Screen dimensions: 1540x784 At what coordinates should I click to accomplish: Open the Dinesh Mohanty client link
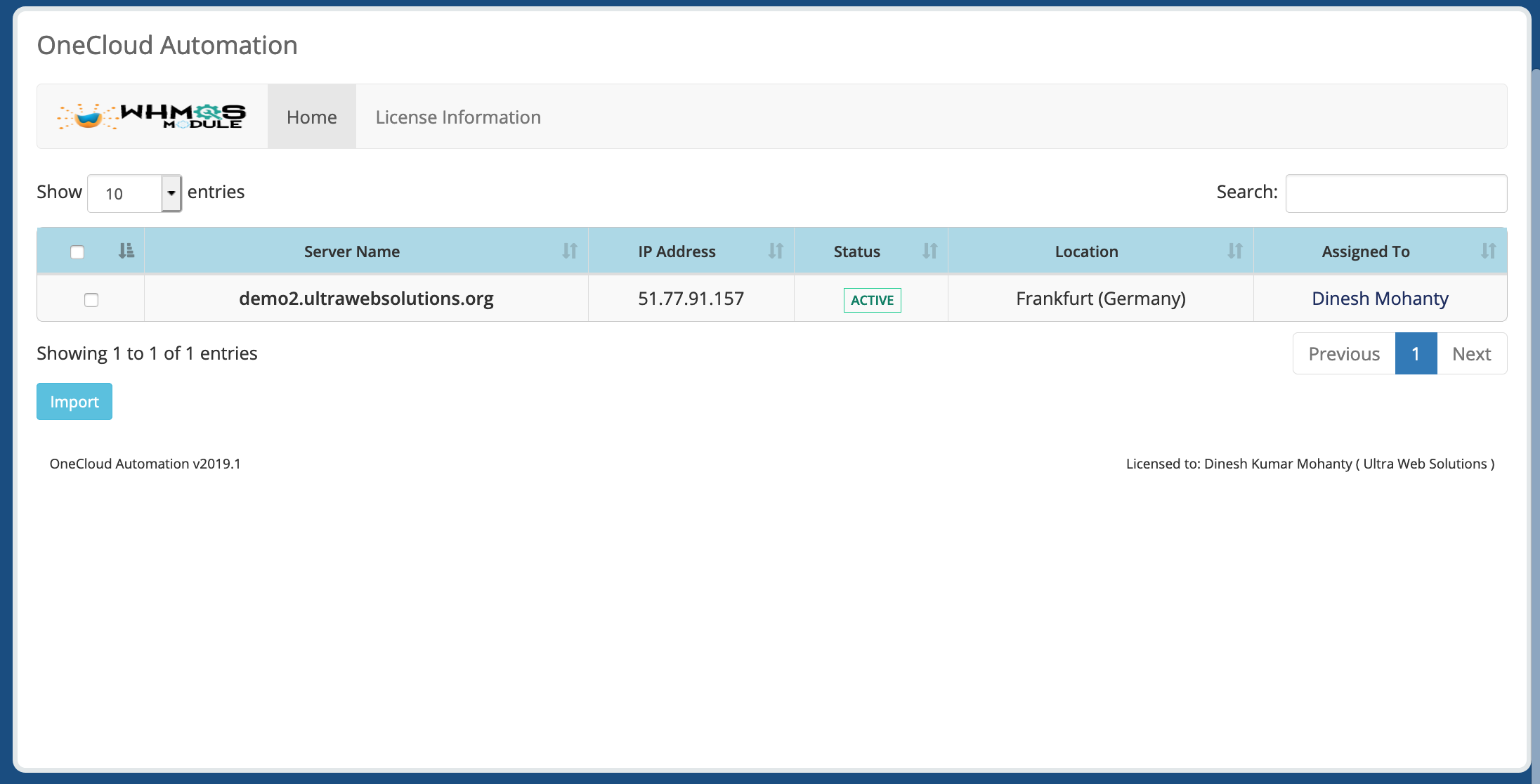tap(1380, 299)
